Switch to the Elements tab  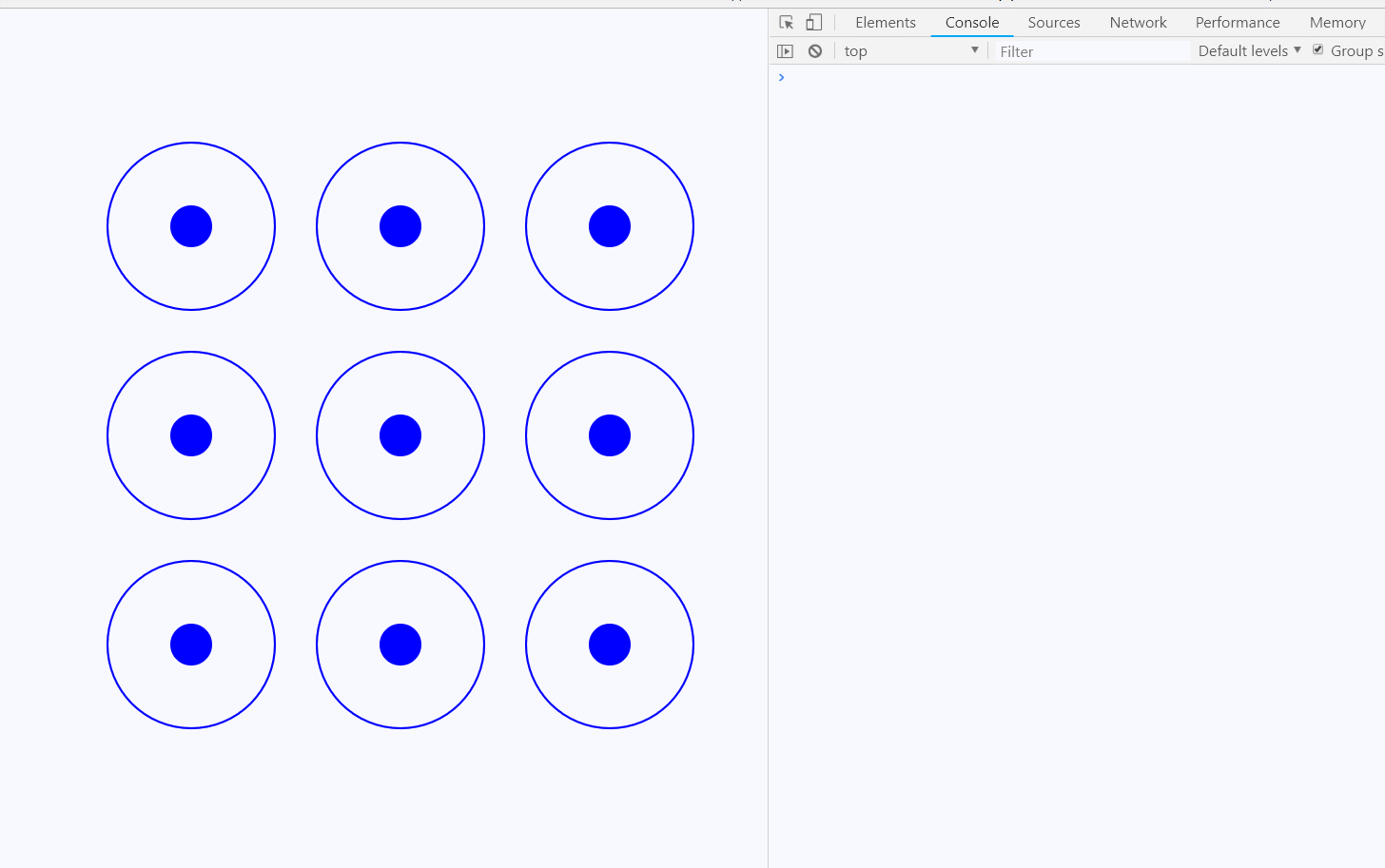pos(885,22)
